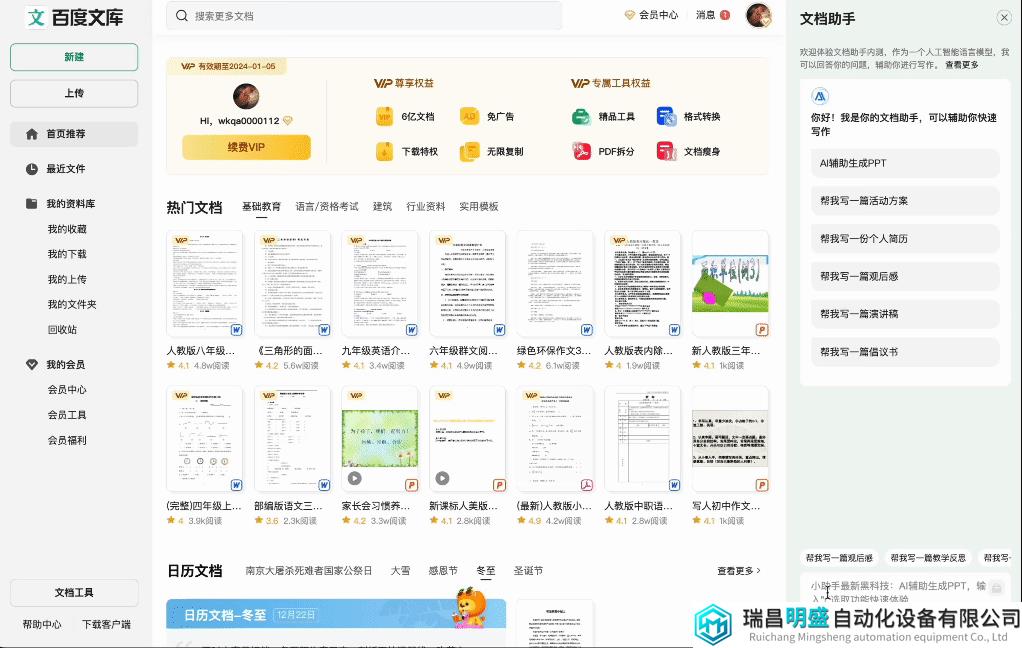Select the 冬至 calendar tab
The height and width of the screenshot is (648, 1022).
[x=486, y=570]
